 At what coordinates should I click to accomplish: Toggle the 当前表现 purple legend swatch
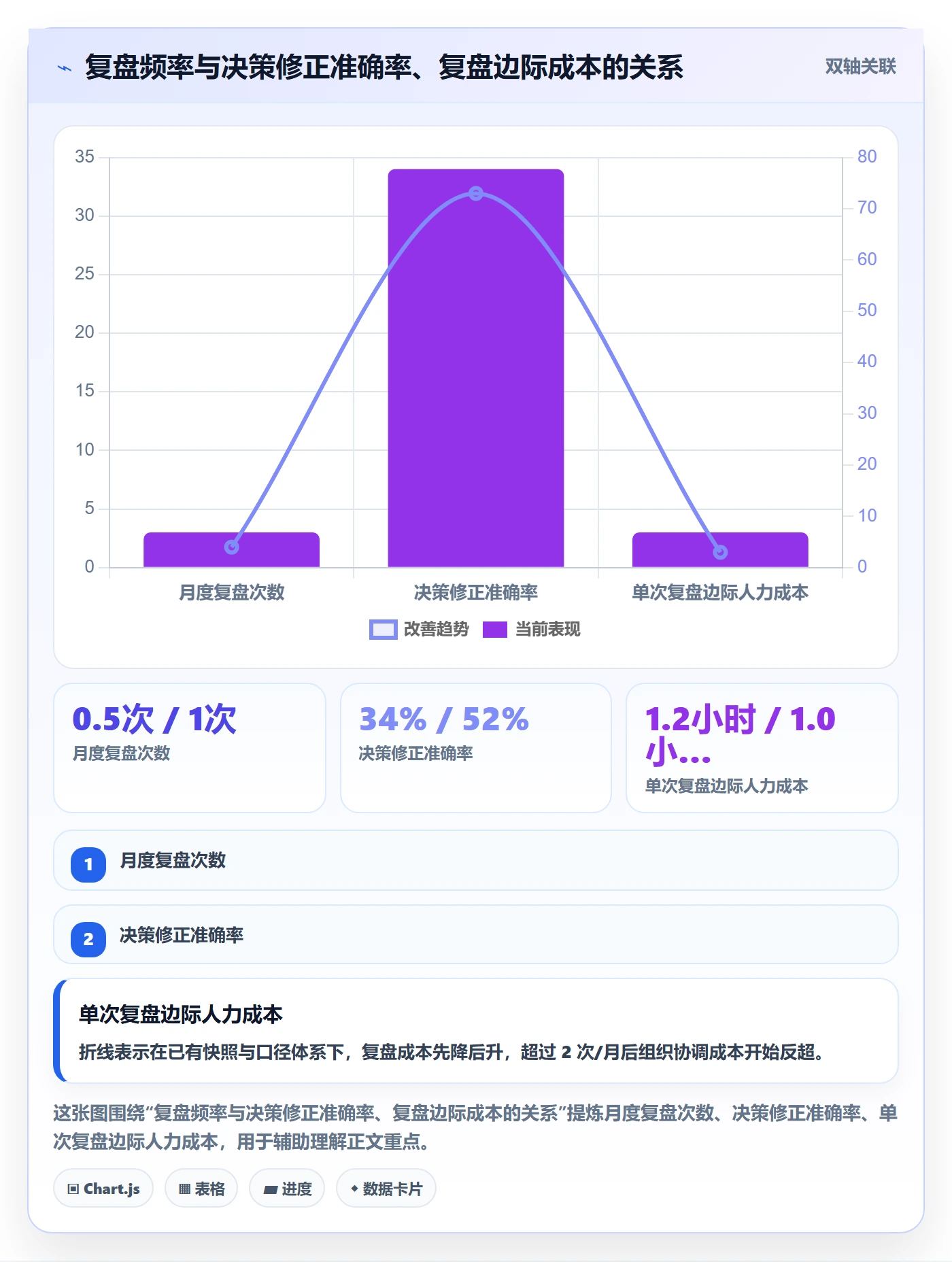click(495, 630)
